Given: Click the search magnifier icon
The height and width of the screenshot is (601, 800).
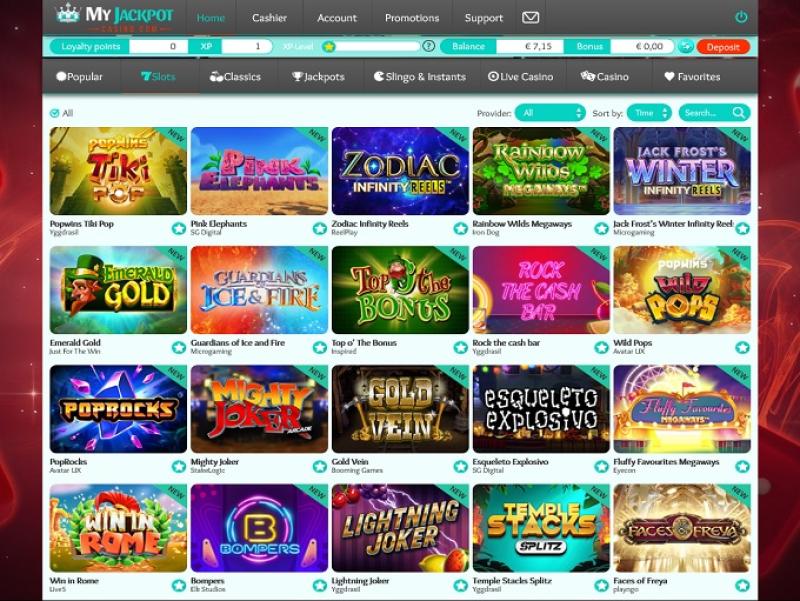Looking at the screenshot, I should (x=738, y=113).
